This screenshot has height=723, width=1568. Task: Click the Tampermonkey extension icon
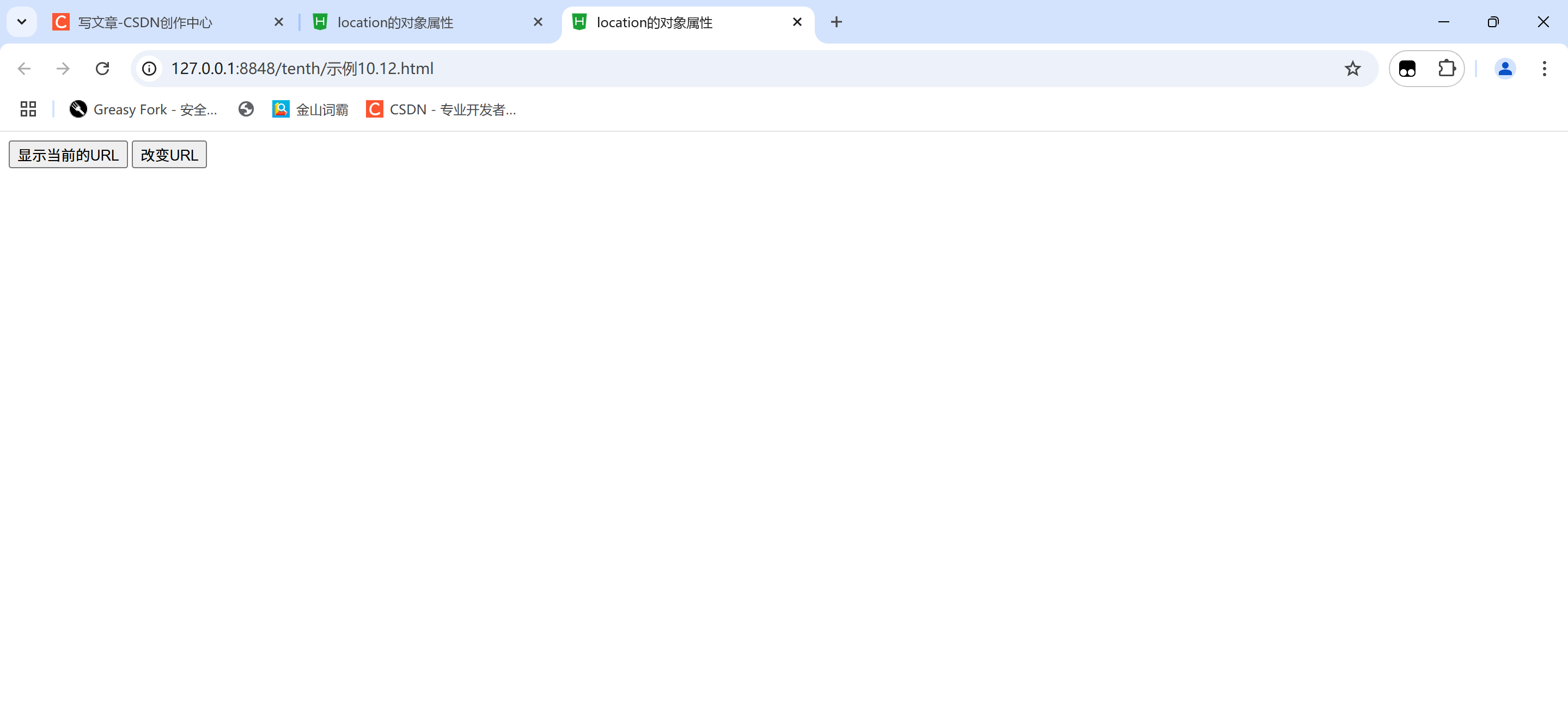tap(1407, 68)
